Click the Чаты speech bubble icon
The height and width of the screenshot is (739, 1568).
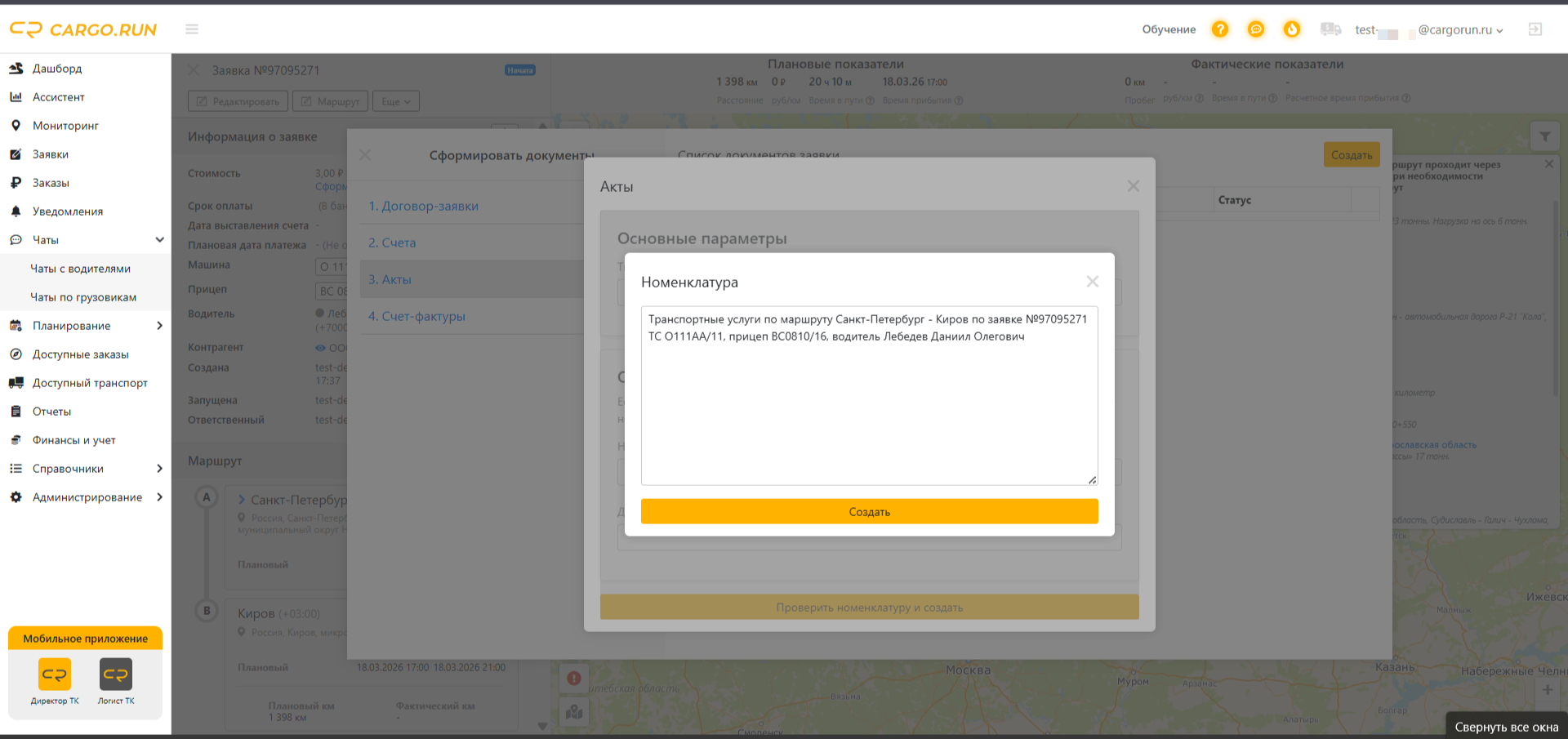16,240
